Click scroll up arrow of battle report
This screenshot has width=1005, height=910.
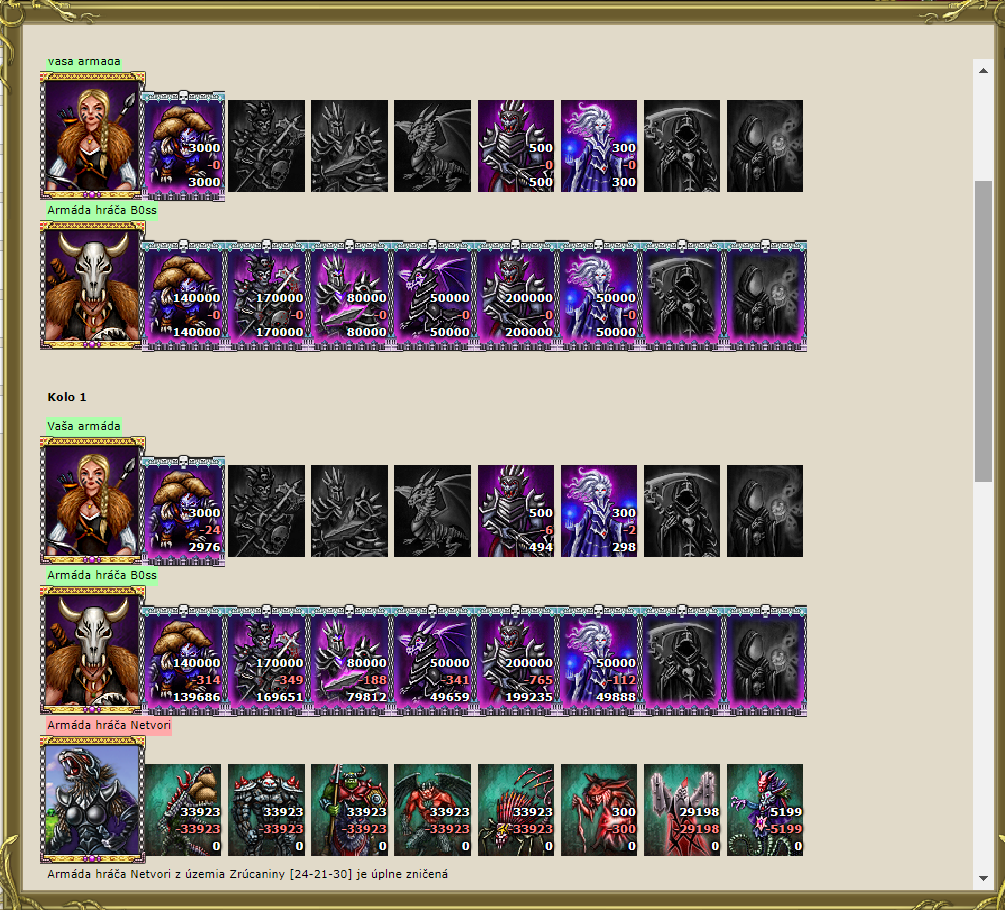coord(983,70)
